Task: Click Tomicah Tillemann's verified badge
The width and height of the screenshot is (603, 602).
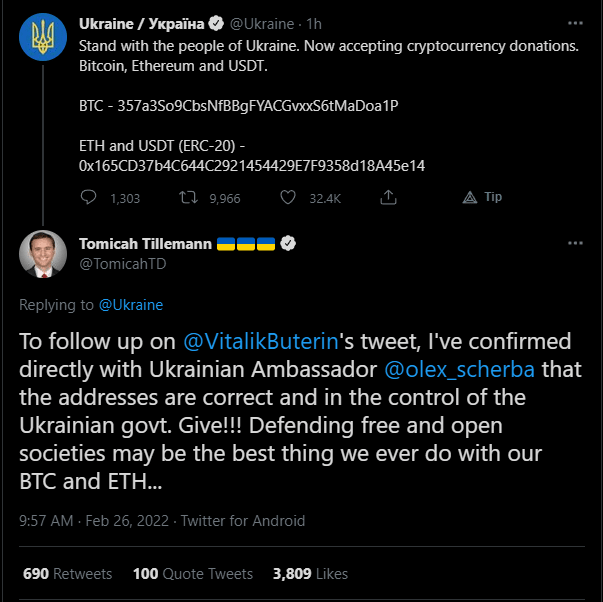Action: pyautogui.click(x=288, y=243)
